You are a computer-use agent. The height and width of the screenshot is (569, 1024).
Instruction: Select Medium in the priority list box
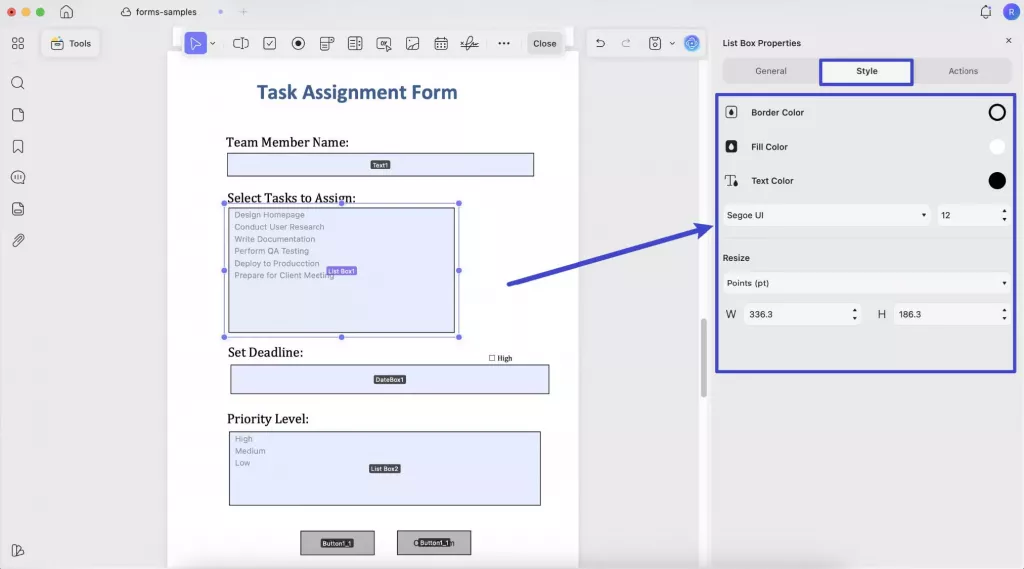click(249, 451)
